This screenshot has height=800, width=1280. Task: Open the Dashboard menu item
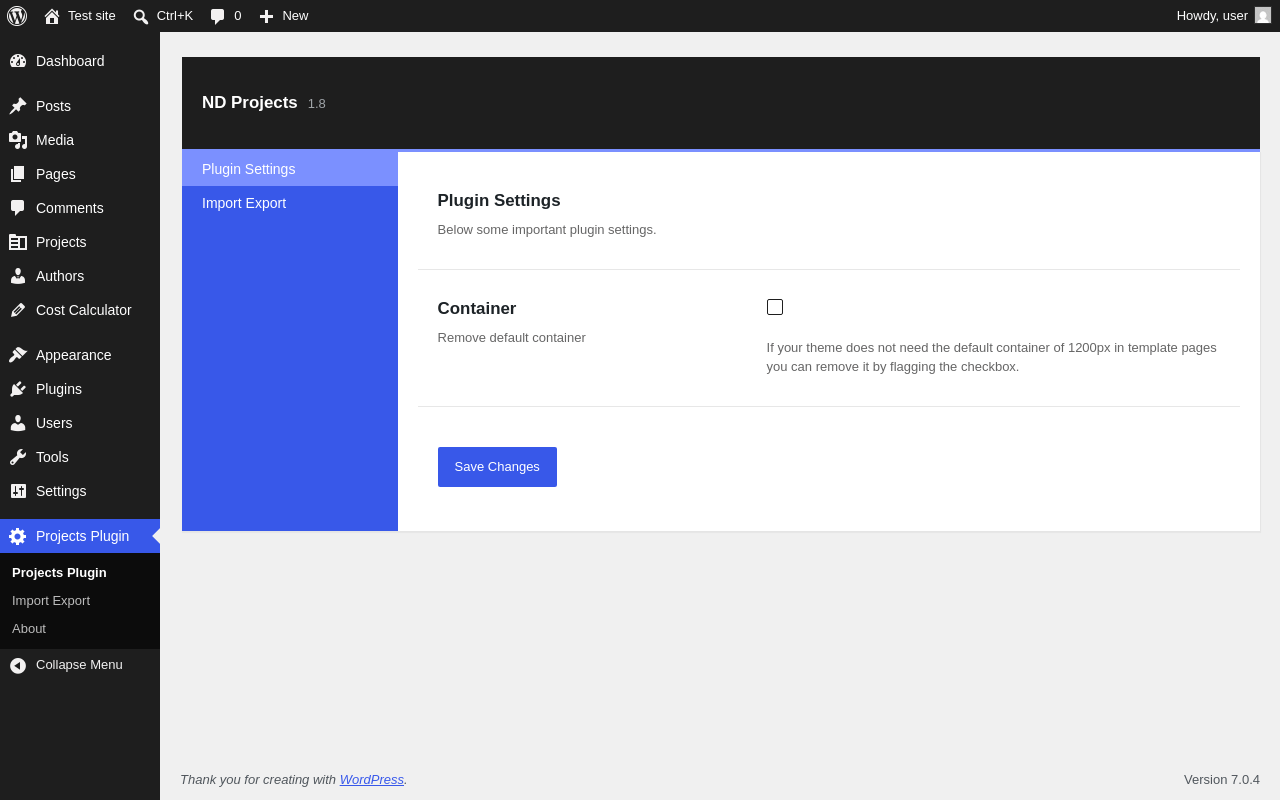(80, 61)
